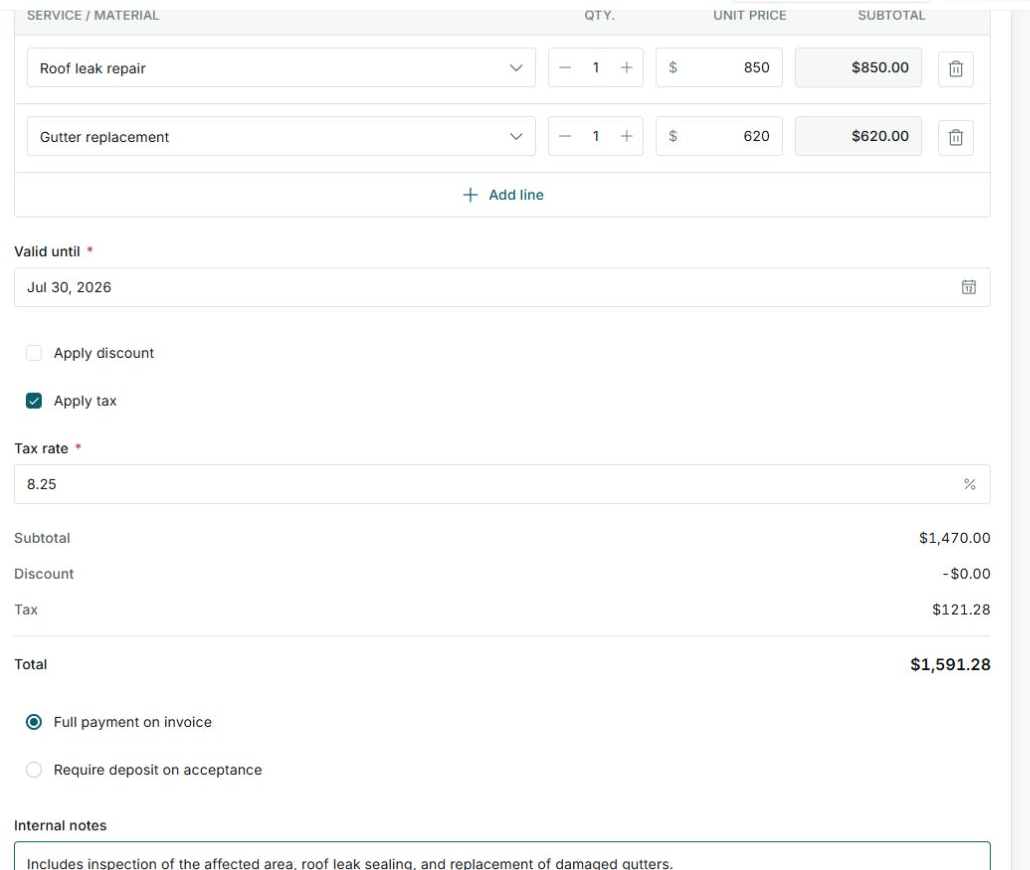
Task: Focus the Internal notes text area
Action: pos(502,856)
